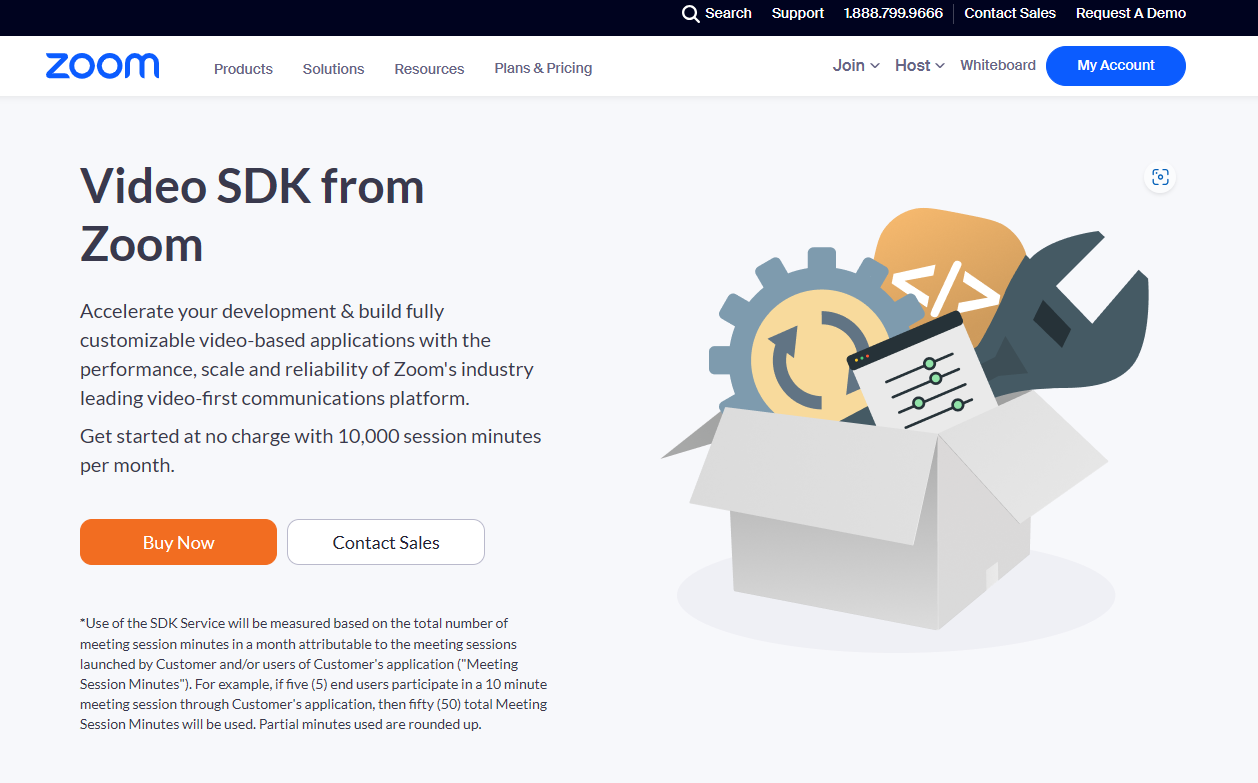This screenshot has width=1258, height=783.
Task: Expand the Join dropdown
Action: point(856,65)
